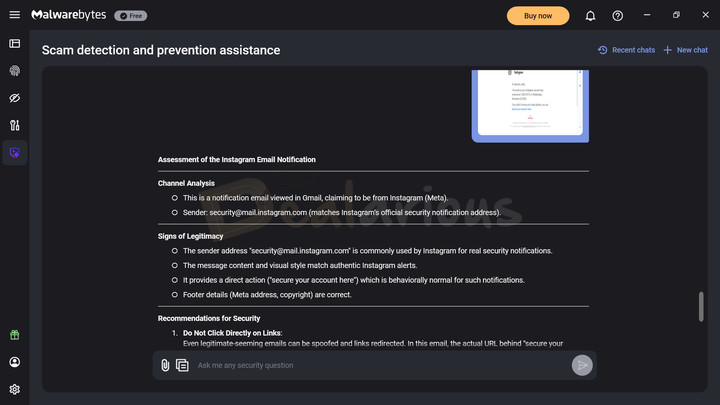This screenshot has height=405, width=720.
Task: Open the tools sidebar icon
Action: click(x=15, y=125)
